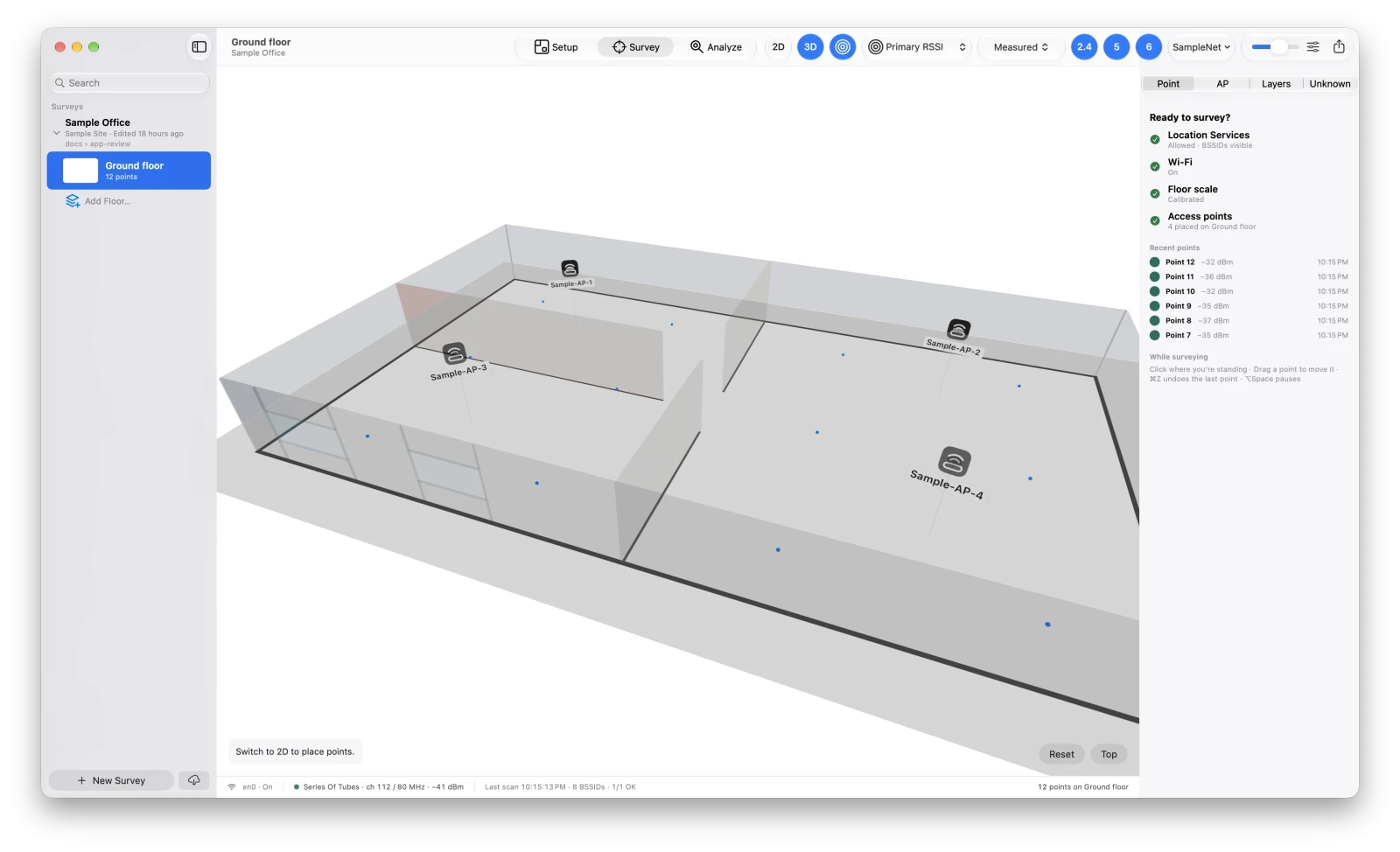Click the Ground floor thumbnail
1400x852 pixels.
click(x=80, y=171)
